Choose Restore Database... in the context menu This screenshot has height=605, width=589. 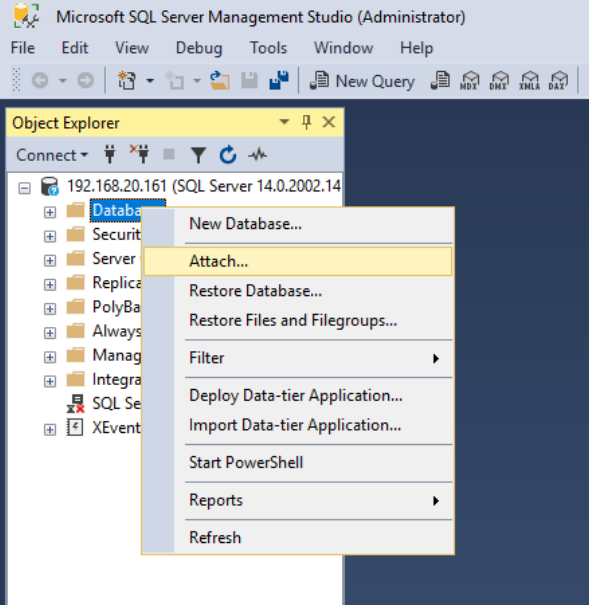297,291
